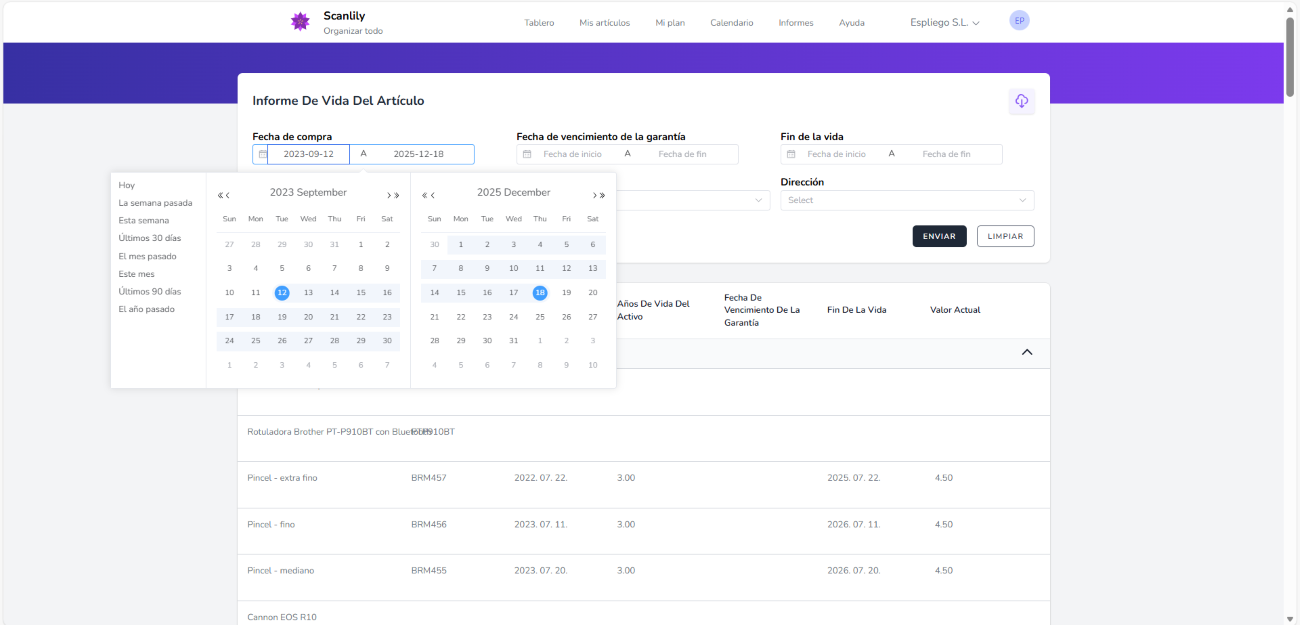Click the cloud download export icon

[x=1021, y=100]
